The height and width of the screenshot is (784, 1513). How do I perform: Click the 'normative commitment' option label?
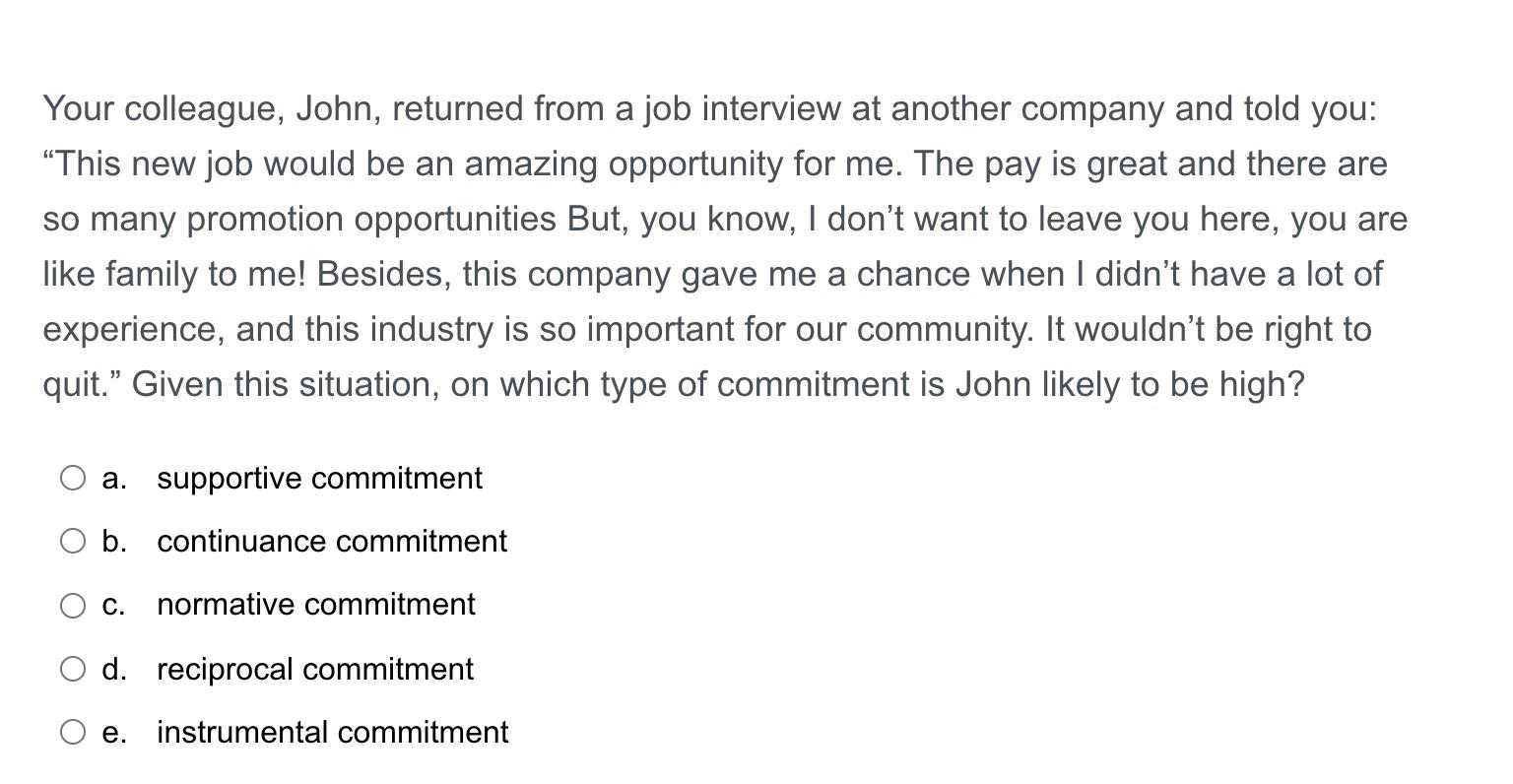(316, 605)
